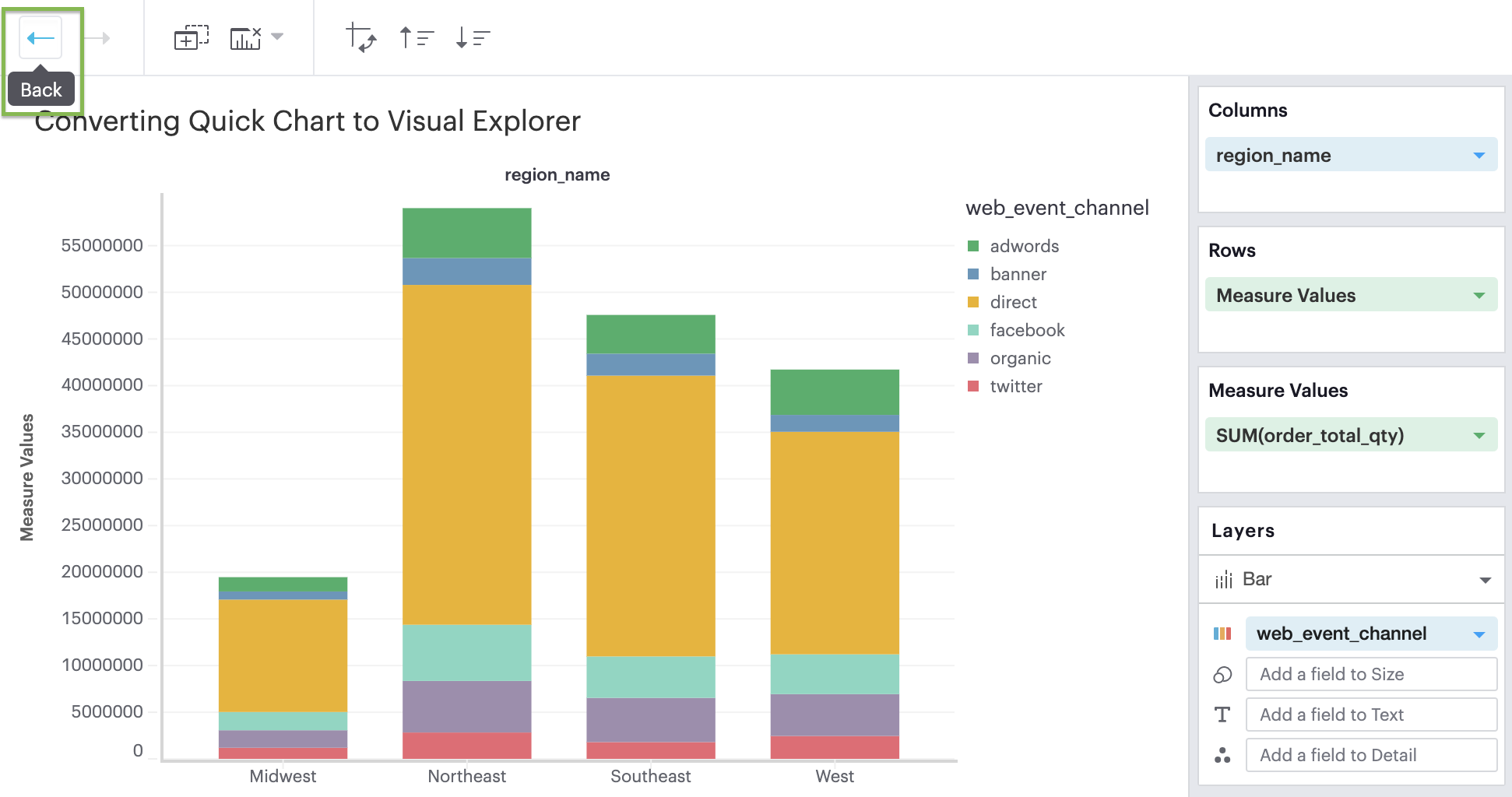The width and height of the screenshot is (1512, 797).
Task: Open the region_name column dropdown
Action: (1479, 154)
